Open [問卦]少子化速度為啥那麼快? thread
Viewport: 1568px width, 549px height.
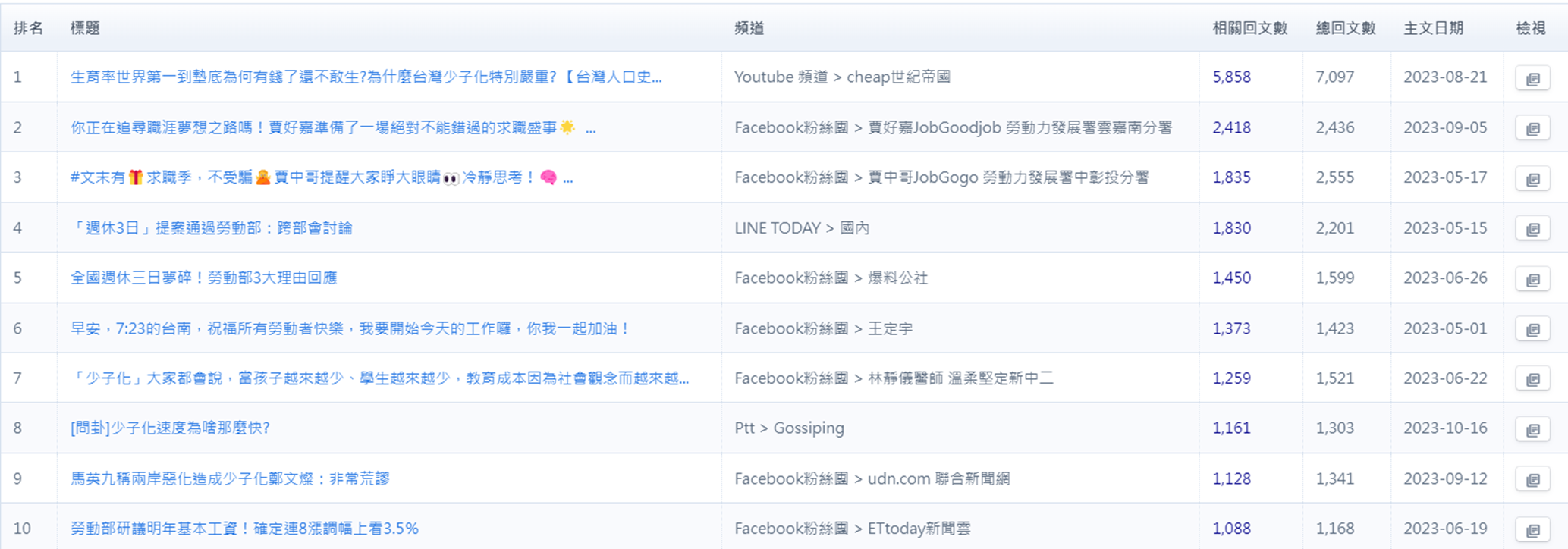point(170,428)
